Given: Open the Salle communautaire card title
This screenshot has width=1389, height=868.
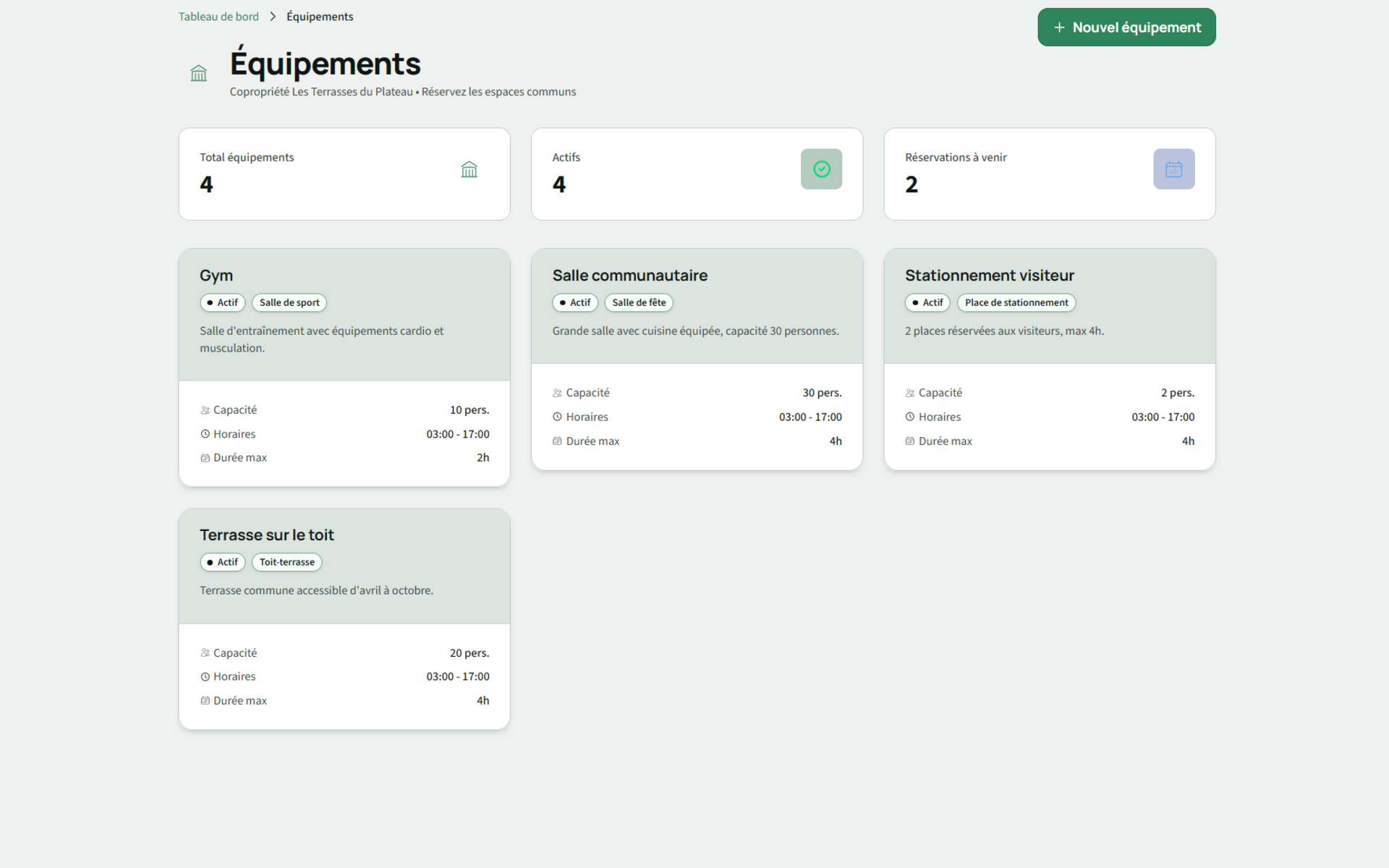Looking at the screenshot, I should click(629, 276).
